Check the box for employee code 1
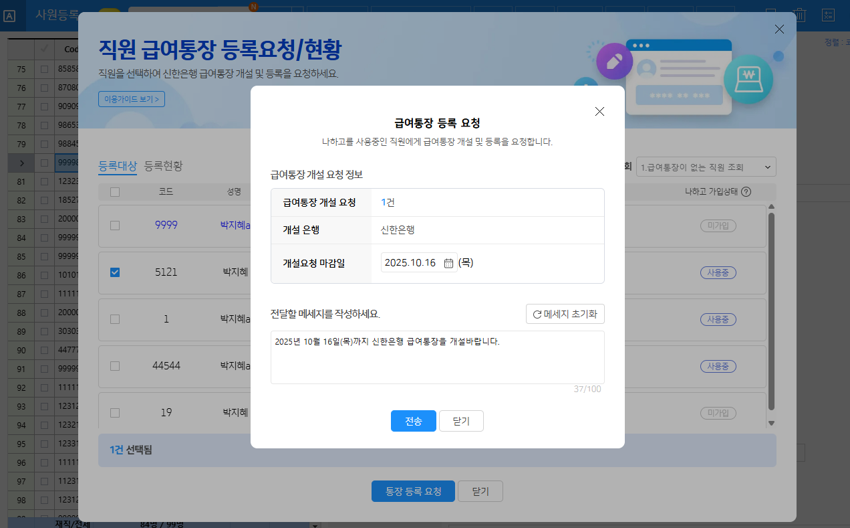Image resolution: width=850 pixels, height=528 pixels. tap(115, 319)
